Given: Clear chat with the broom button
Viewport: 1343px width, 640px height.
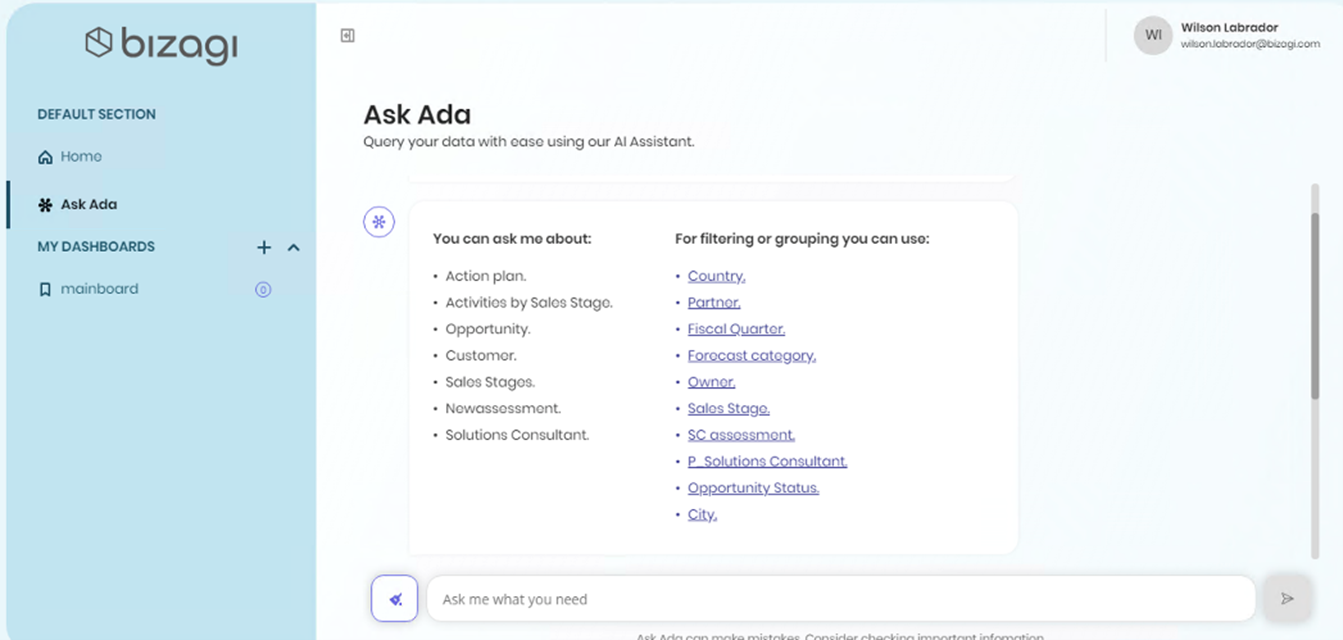Looking at the screenshot, I should coord(394,598).
